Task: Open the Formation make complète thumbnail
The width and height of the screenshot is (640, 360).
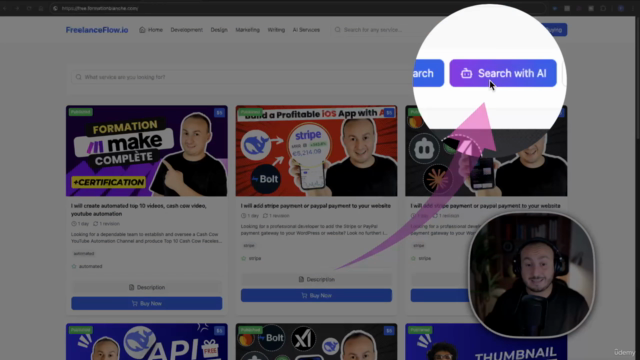Action: (x=147, y=151)
